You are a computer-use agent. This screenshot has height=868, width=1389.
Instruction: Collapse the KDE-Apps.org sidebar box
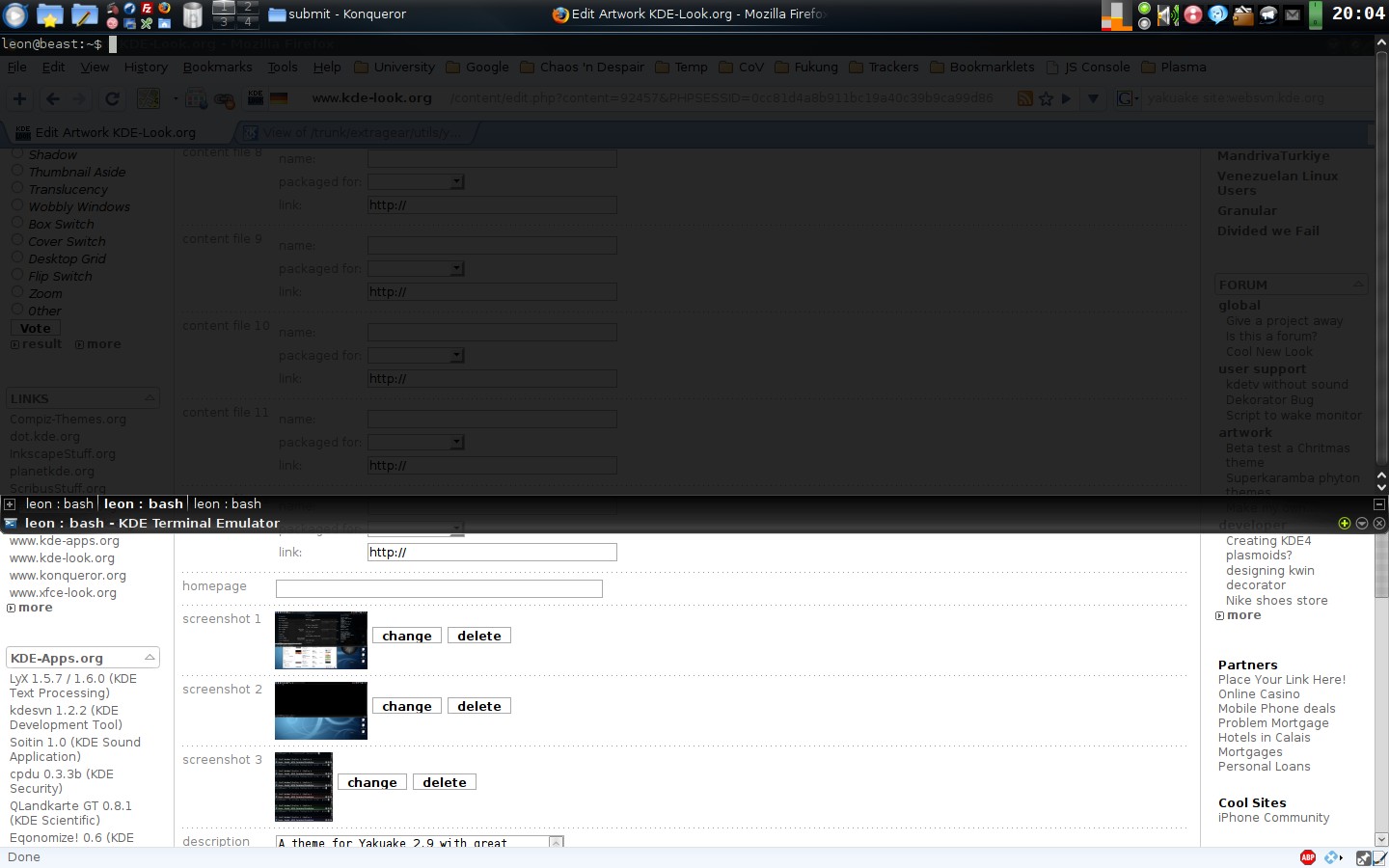click(150, 658)
